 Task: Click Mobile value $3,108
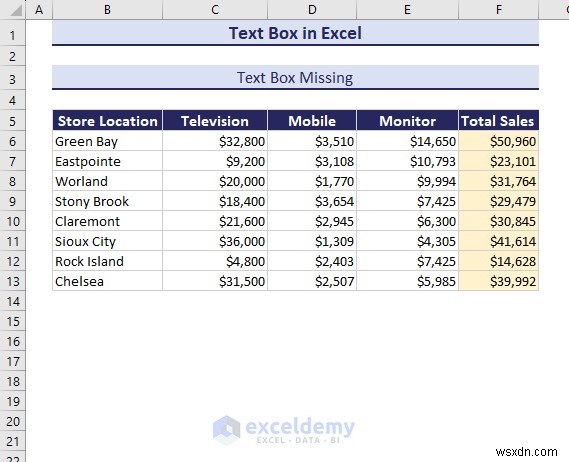312,161
